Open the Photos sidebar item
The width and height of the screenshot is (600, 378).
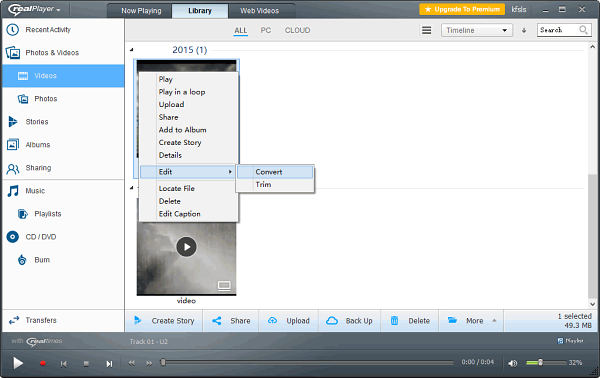pos(63,99)
